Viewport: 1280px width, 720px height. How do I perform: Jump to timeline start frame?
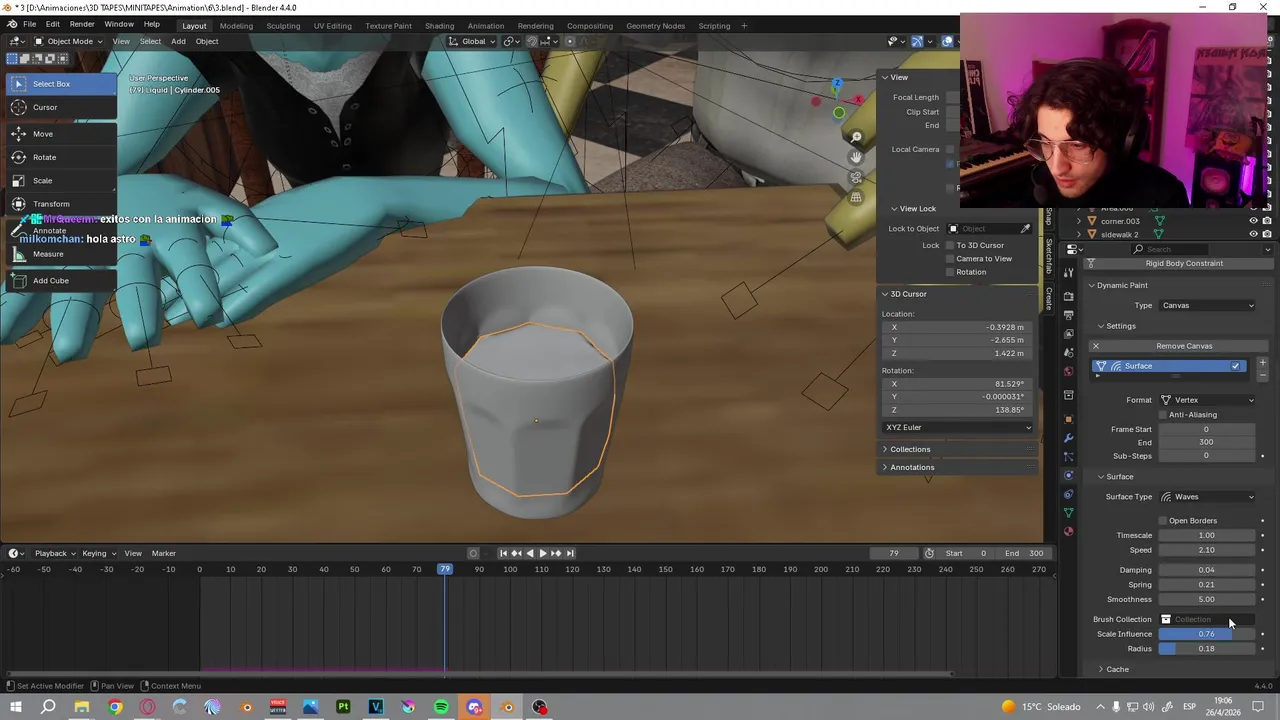[x=503, y=553]
